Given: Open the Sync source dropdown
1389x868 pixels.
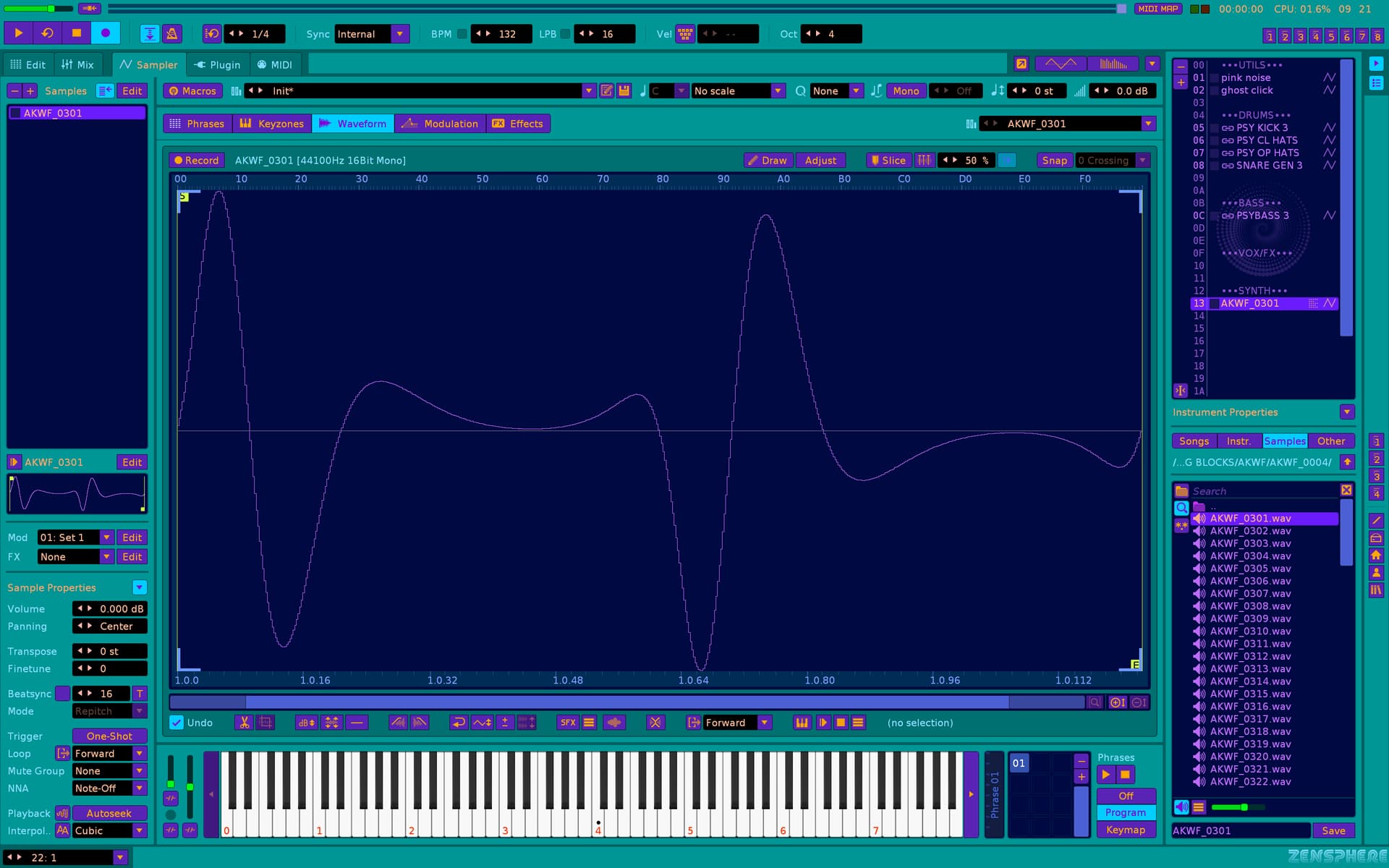Looking at the screenshot, I should pos(400,34).
